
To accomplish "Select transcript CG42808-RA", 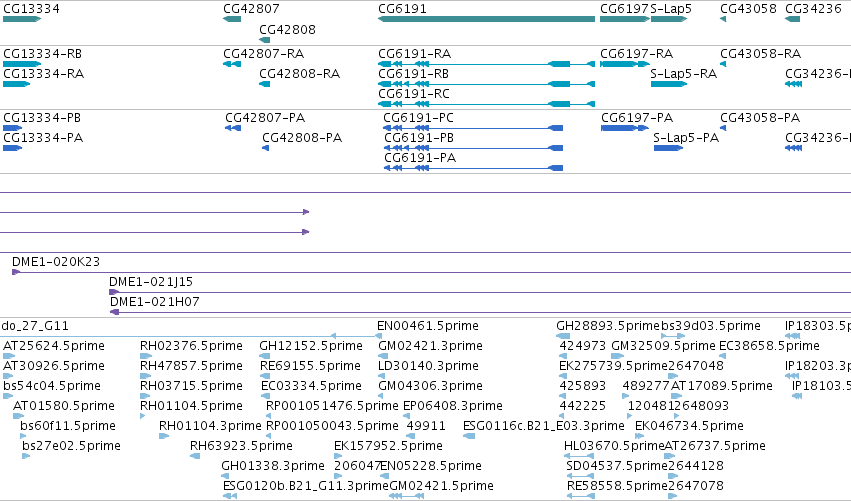I will pyautogui.click(x=300, y=74).
